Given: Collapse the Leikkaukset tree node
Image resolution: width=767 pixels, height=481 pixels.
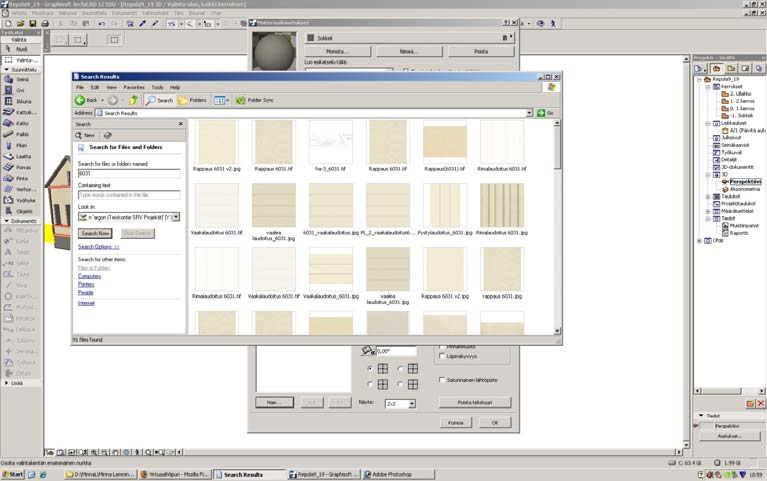Looking at the screenshot, I should pos(708,123).
